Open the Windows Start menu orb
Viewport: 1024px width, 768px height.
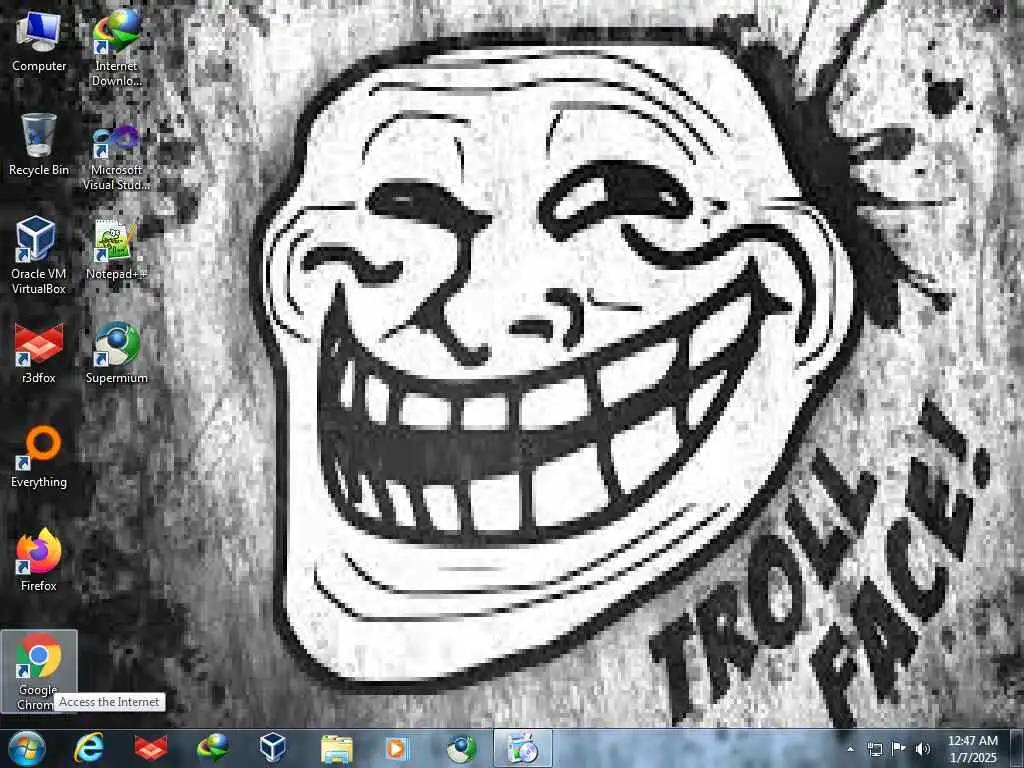tap(27, 748)
